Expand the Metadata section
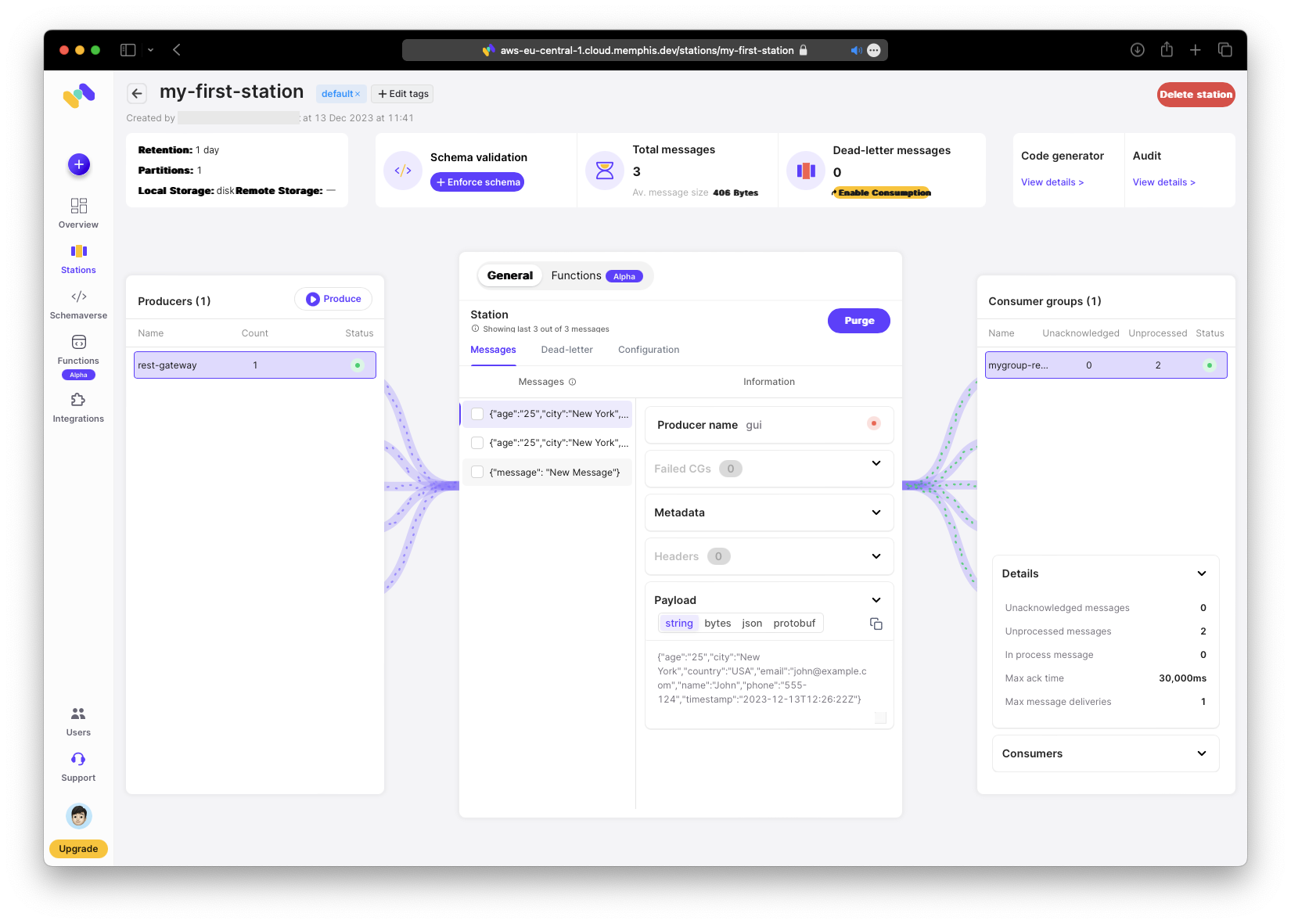The width and height of the screenshot is (1291, 924). point(876,512)
